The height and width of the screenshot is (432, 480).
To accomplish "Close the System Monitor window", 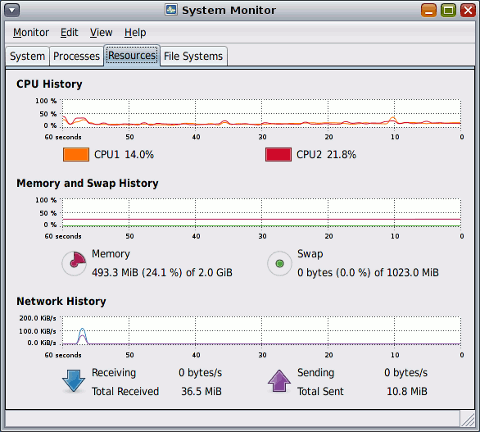I will (468, 10).
